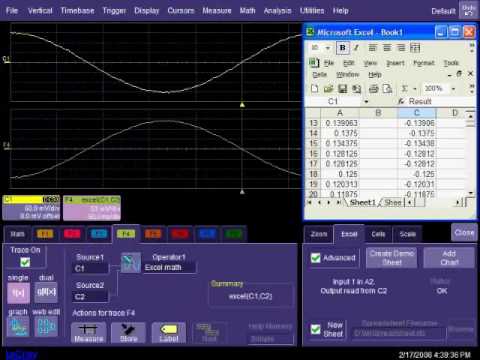Image resolution: width=480 pixels, height=360 pixels.
Task: Click Measure action for trace F4
Action: (89, 333)
